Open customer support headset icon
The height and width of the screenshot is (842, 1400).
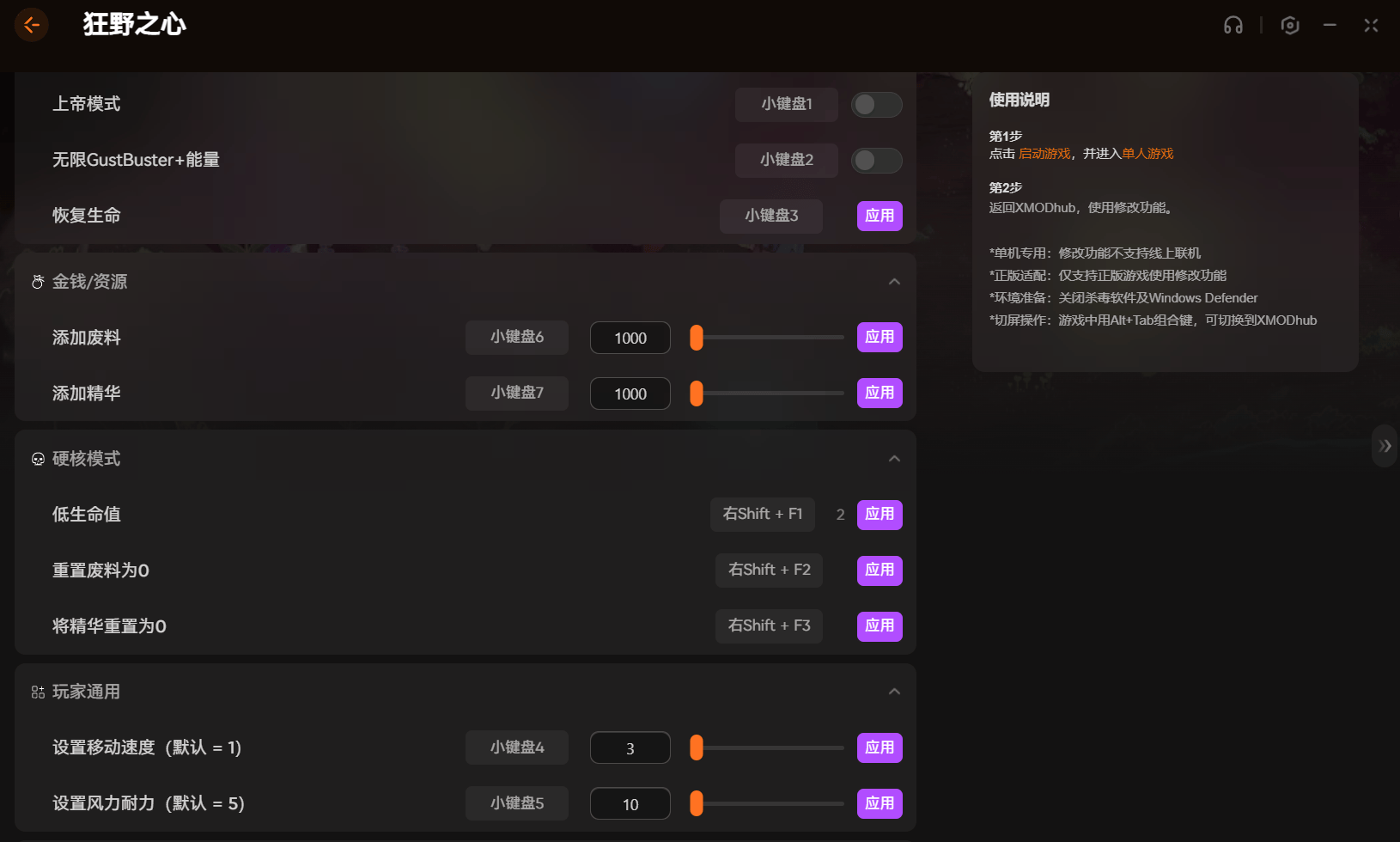(x=1233, y=26)
